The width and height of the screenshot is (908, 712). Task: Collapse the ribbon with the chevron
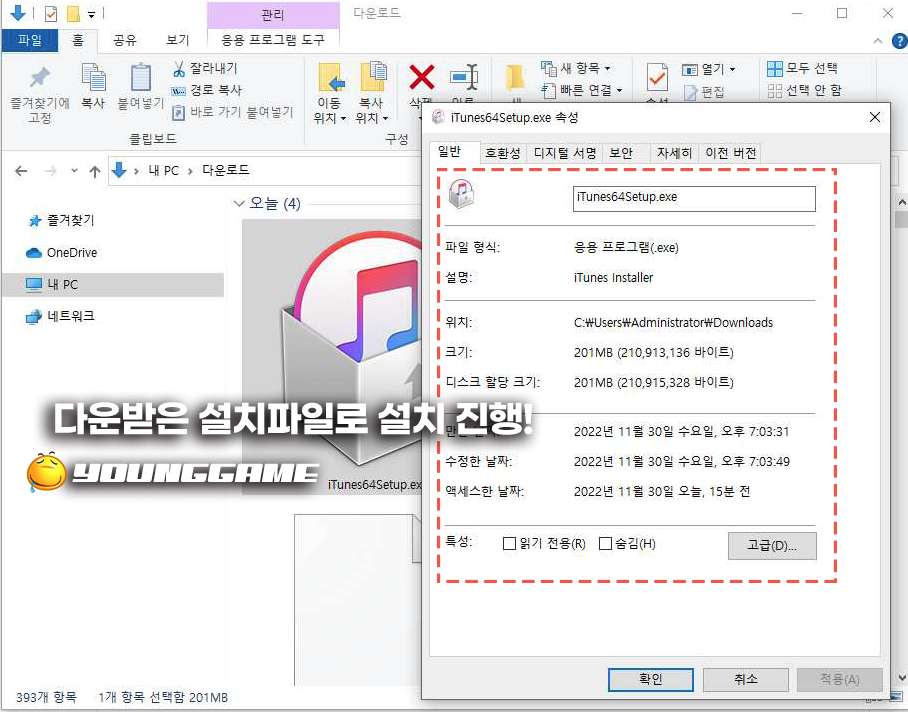pos(878,41)
